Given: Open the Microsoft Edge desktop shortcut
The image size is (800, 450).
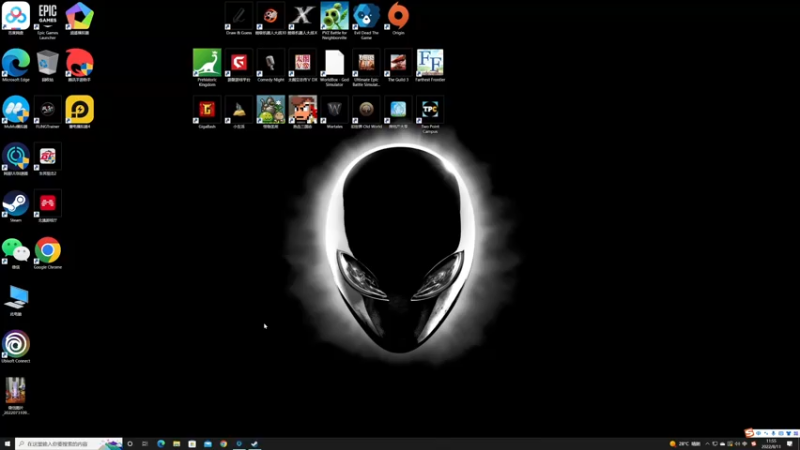Looking at the screenshot, I should click(x=16, y=65).
